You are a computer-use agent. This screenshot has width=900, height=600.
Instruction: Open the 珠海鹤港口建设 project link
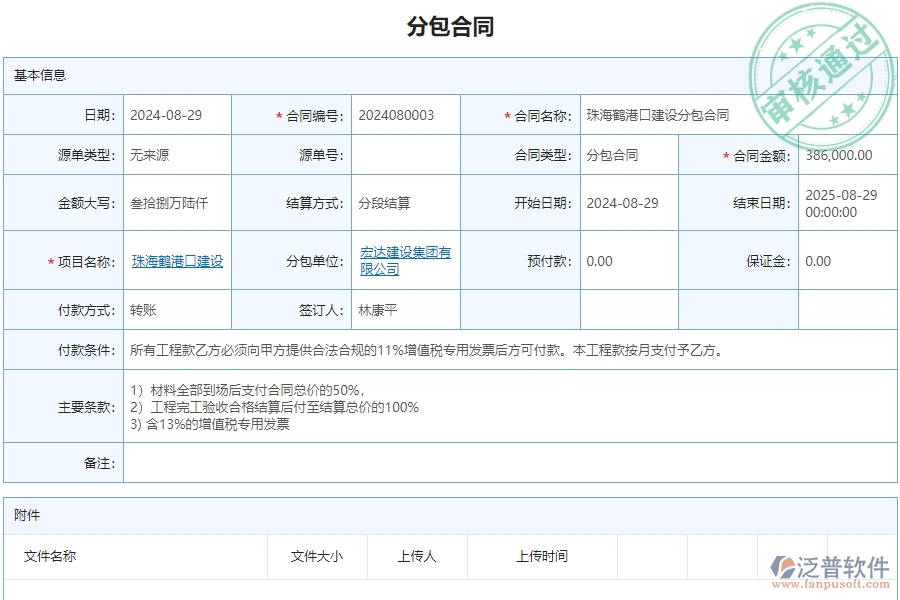[177, 261]
